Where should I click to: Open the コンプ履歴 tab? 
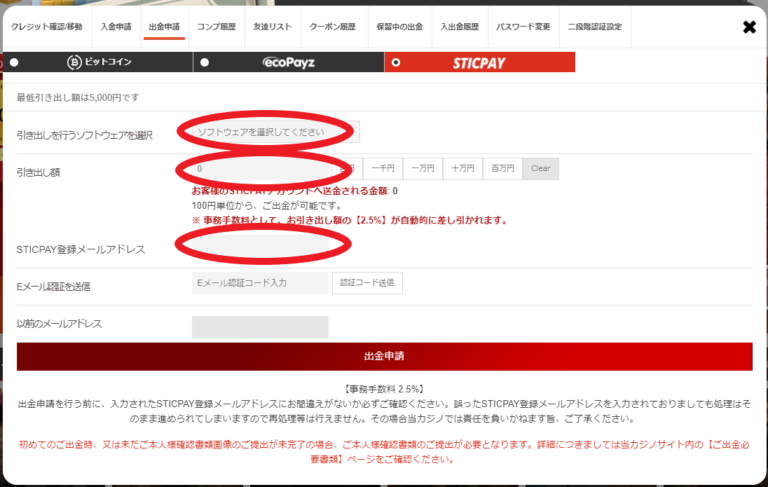click(x=216, y=27)
